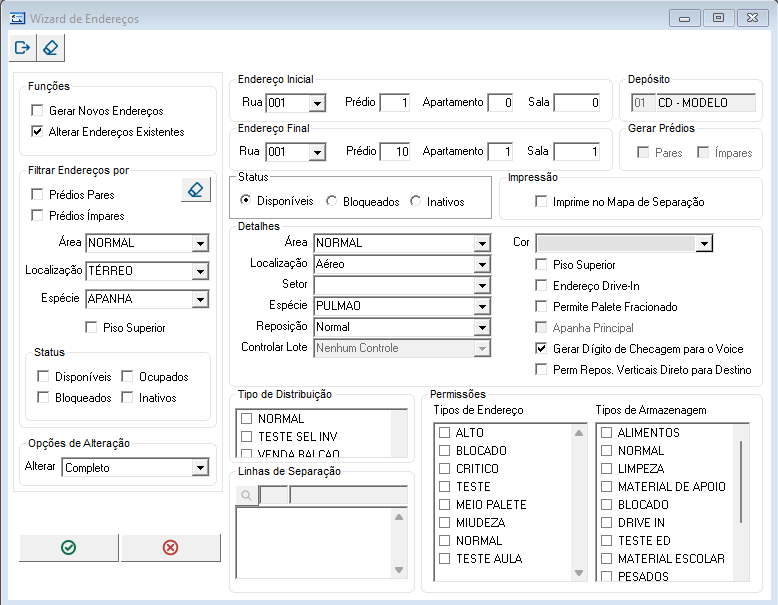Clear filters with eraser in Filtrar Endereços
The width and height of the screenshot is (778, 605).
pos(196,190)
